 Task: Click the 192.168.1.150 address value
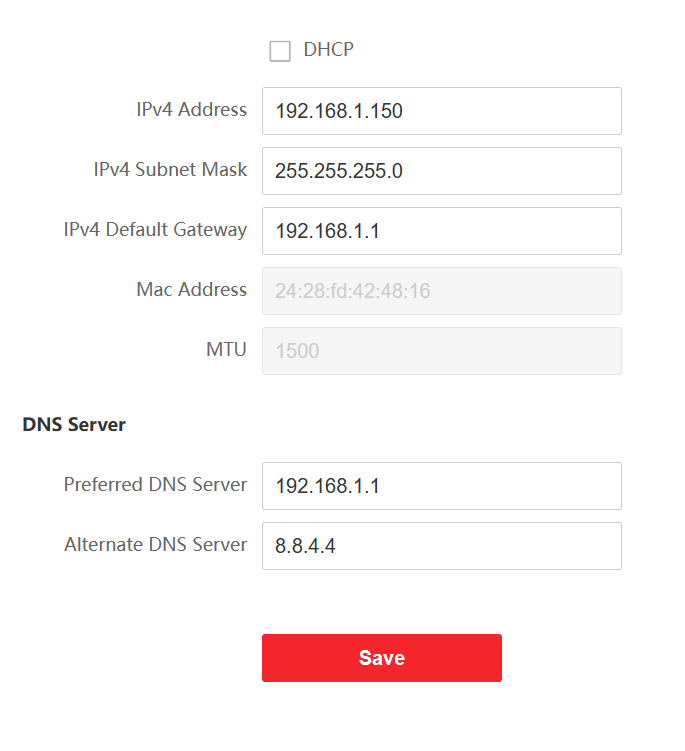click(x=338, y=111)
